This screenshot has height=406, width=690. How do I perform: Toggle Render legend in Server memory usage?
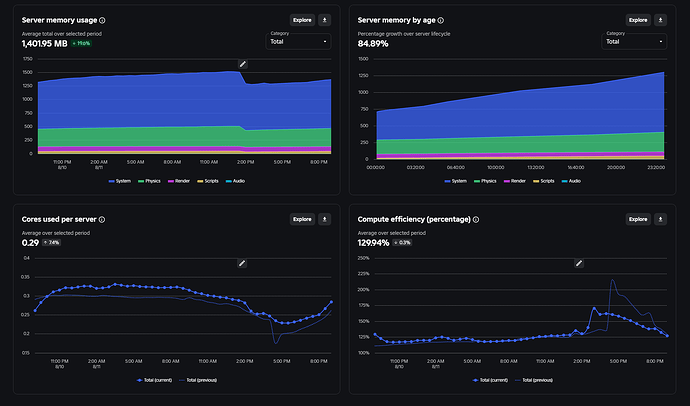tap(179, 181)
